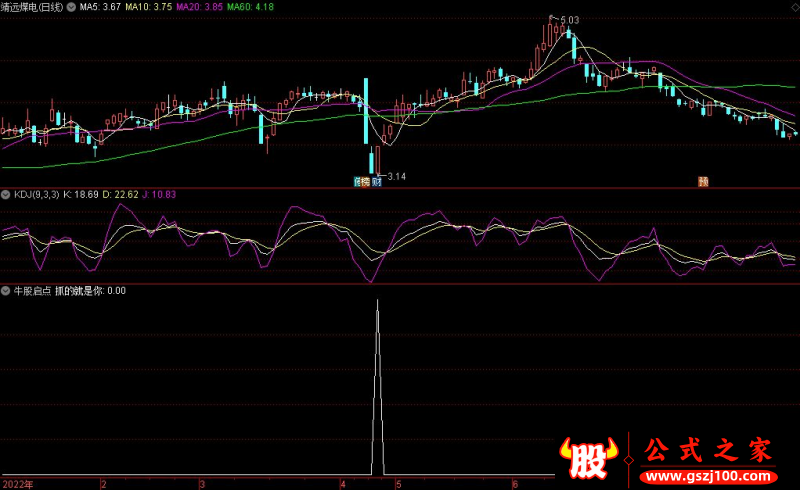Click the 2022年 label on the time axis
Viewport: 800px width, 490px height.
coord(18,484)
